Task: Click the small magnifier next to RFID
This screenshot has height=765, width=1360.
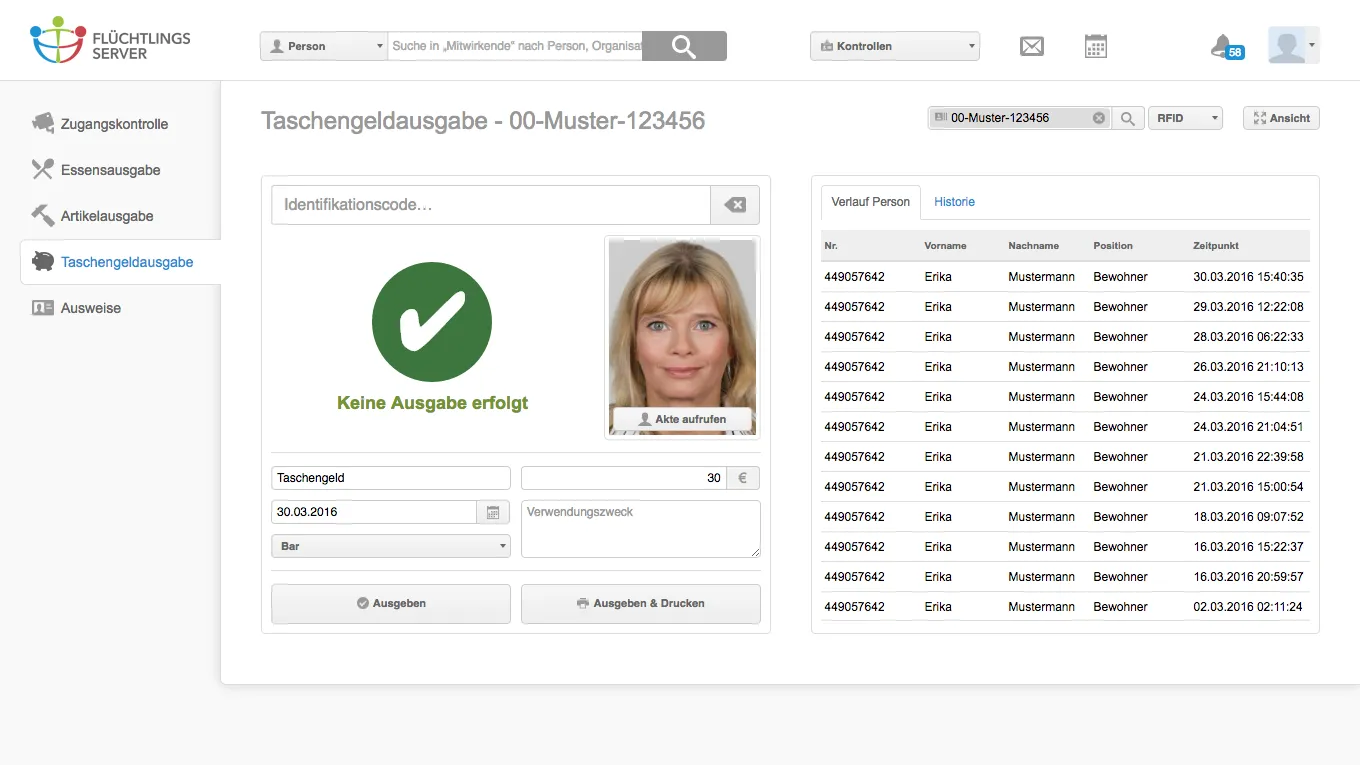Action: click(x=1127, y=118)
